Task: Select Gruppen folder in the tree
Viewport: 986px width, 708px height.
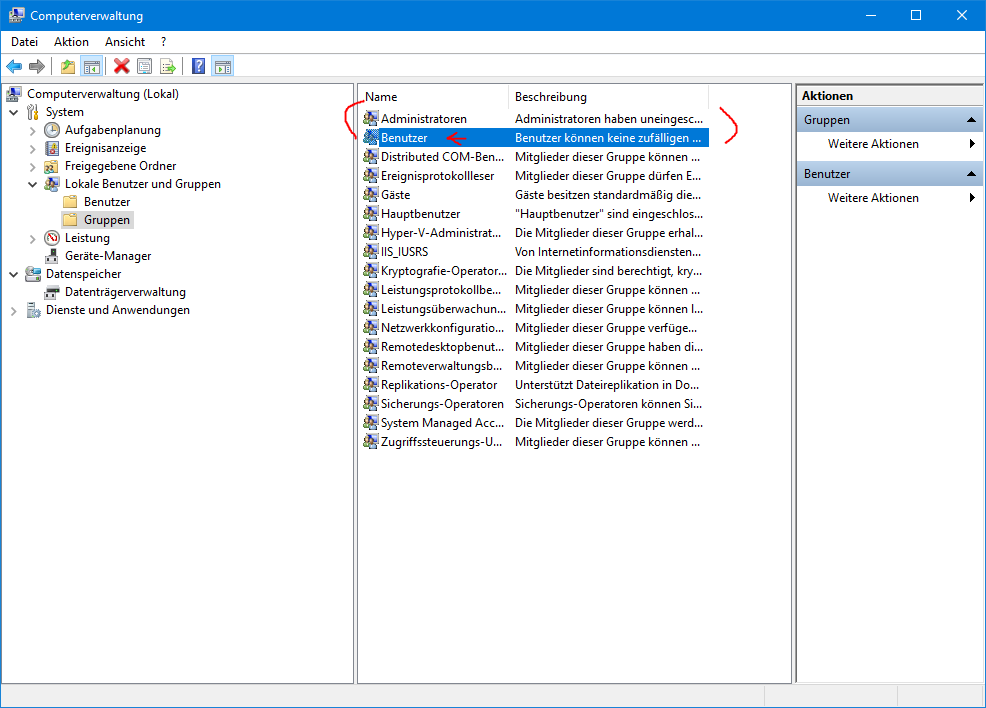Action: tap(107, 220)
